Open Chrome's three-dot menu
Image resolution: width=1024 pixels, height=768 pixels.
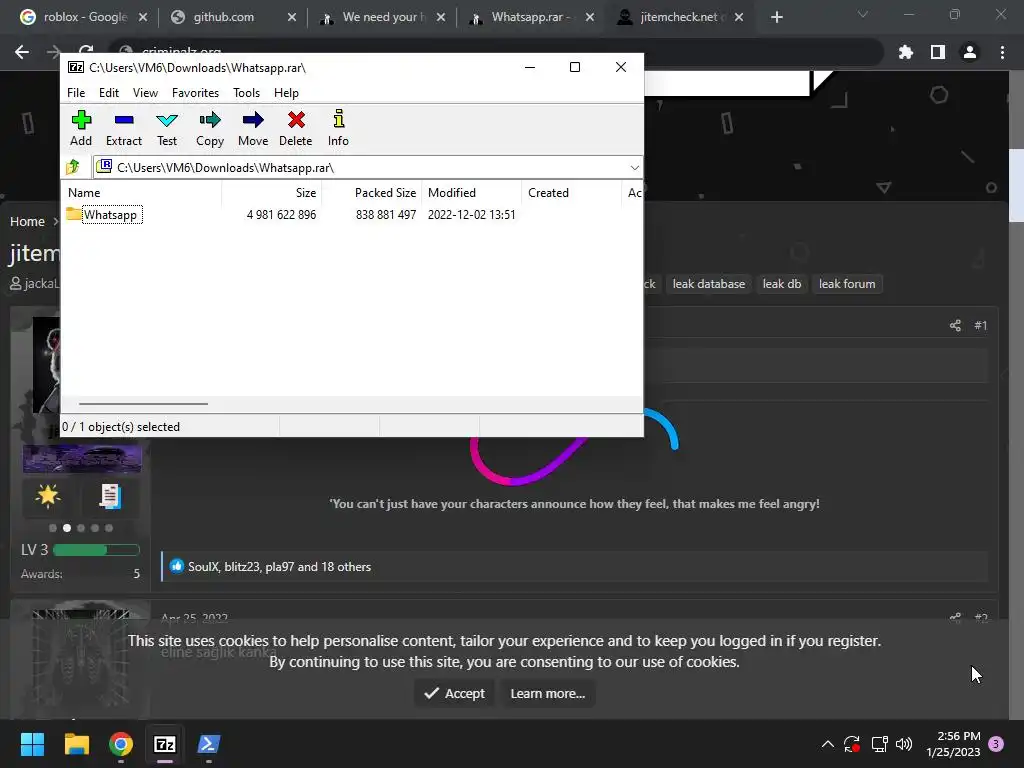pos(1002,52)
